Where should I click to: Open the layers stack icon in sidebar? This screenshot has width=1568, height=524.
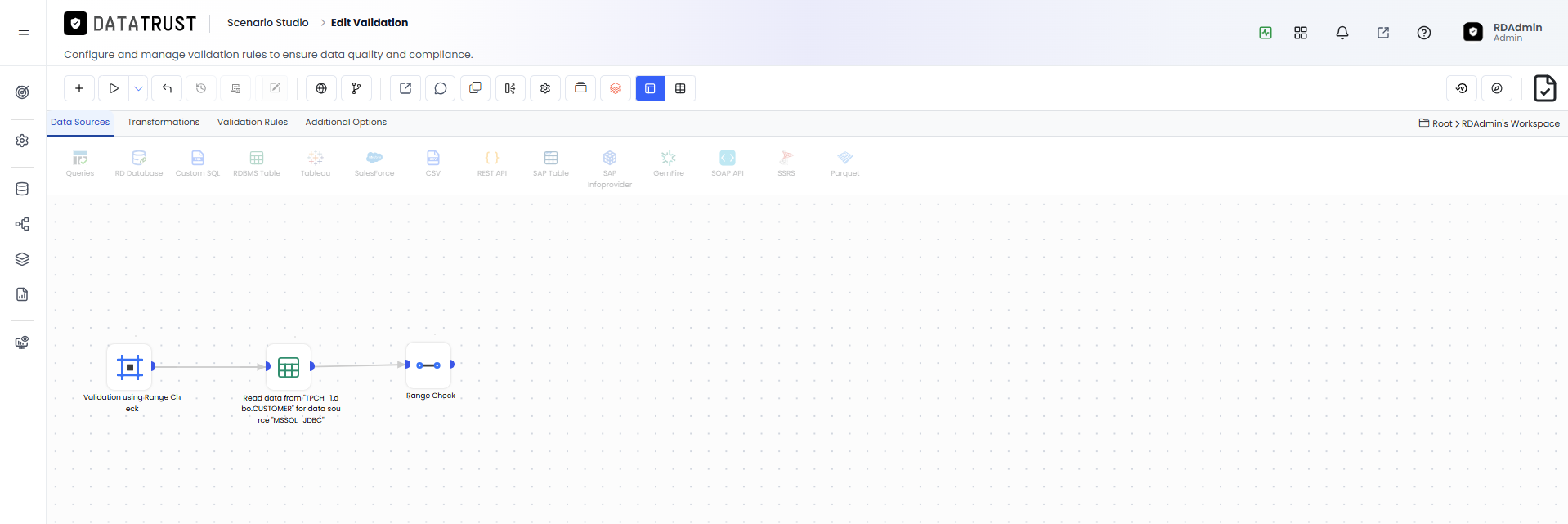point(22,259)
